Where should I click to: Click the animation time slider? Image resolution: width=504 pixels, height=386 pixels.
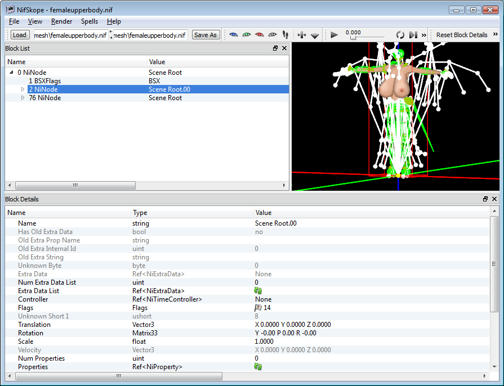pyautogui.click(x=365, y=37)
